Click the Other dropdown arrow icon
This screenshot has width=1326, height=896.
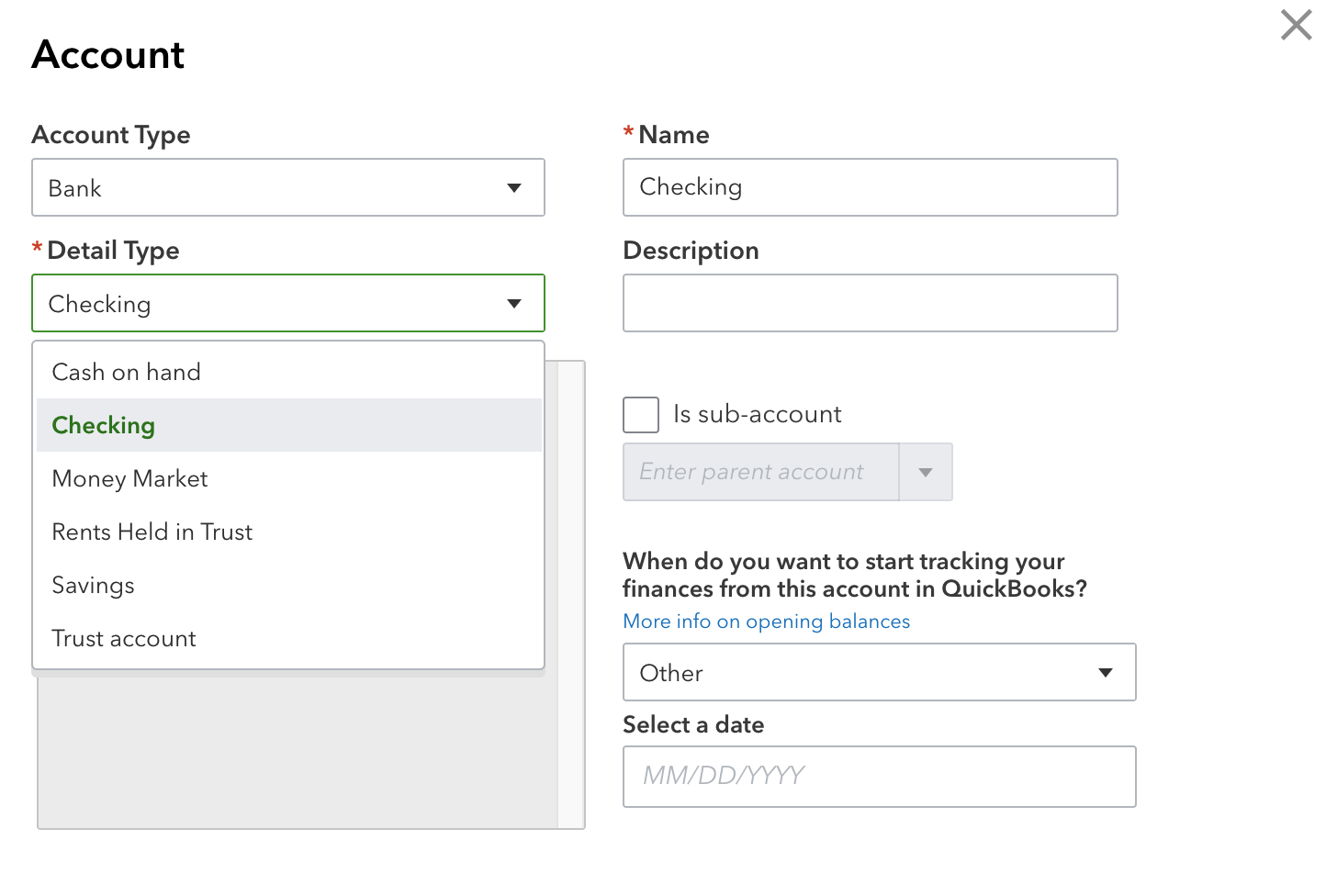(x=1106, y=672)
